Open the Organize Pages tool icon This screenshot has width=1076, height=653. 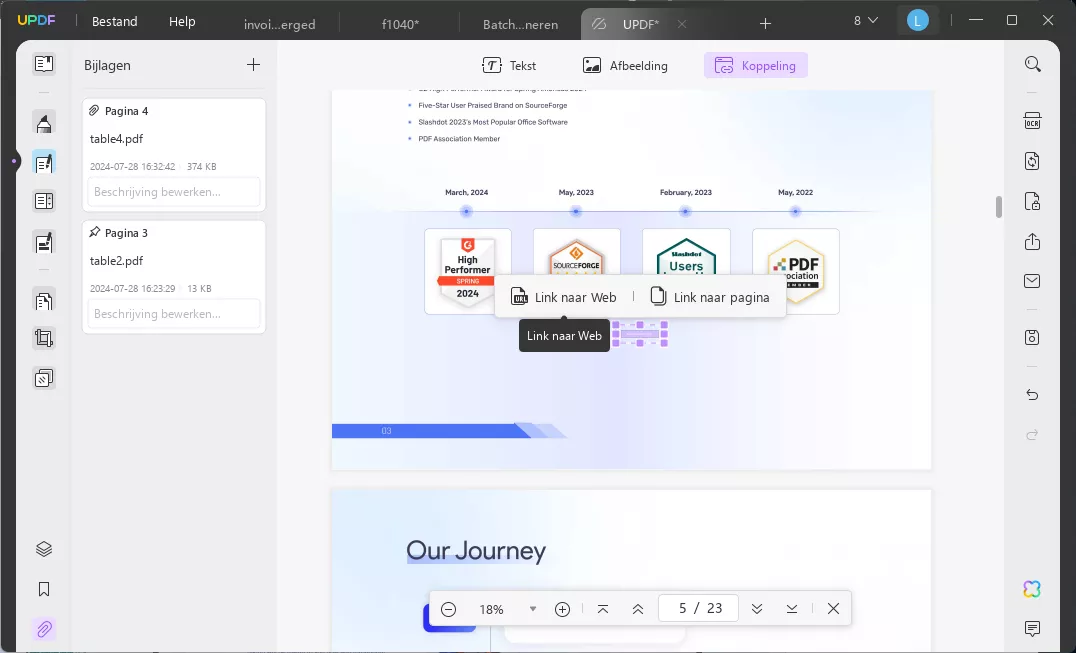44,300
